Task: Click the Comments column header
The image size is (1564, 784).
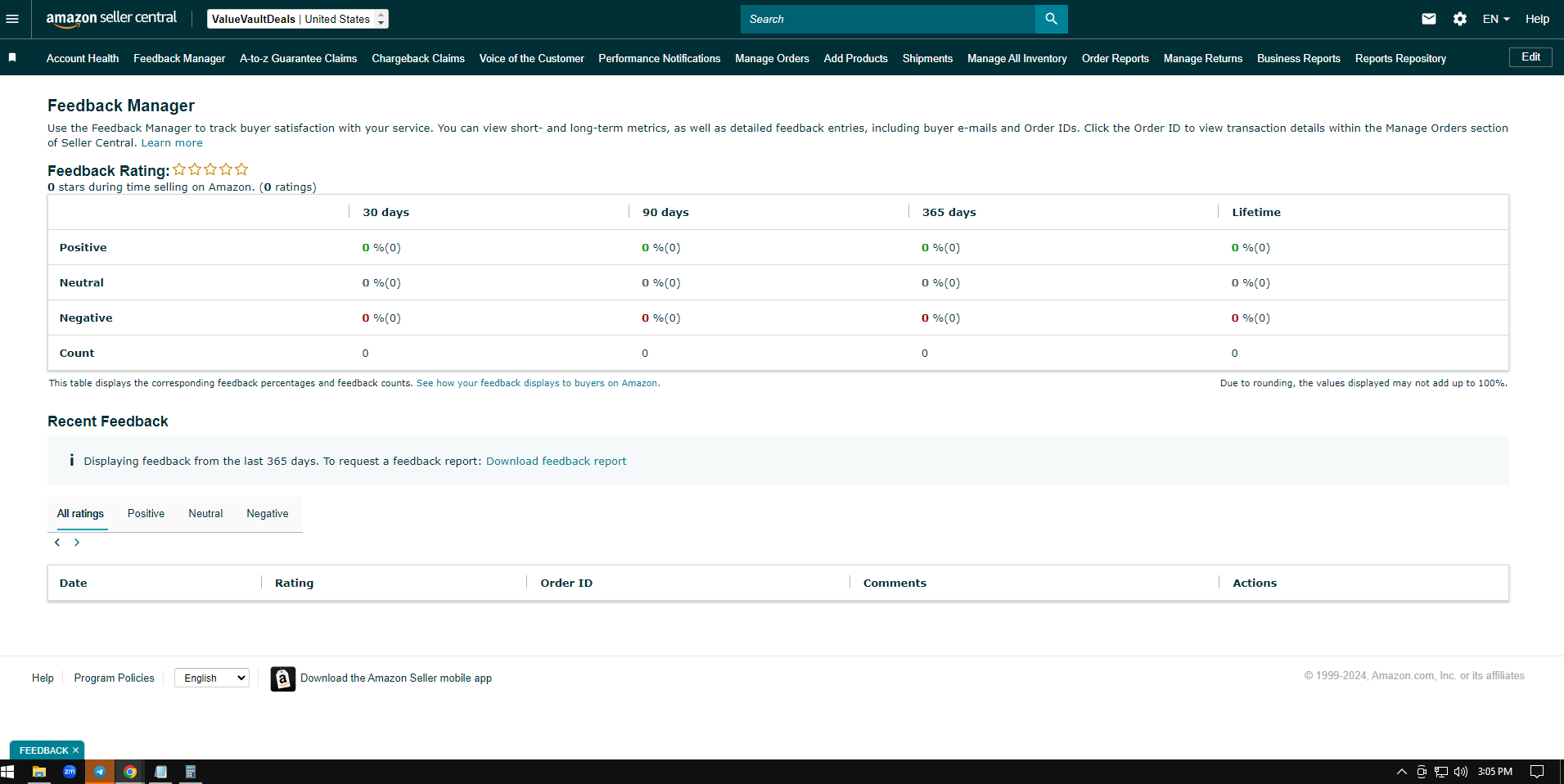Action: tap(895, 583)
